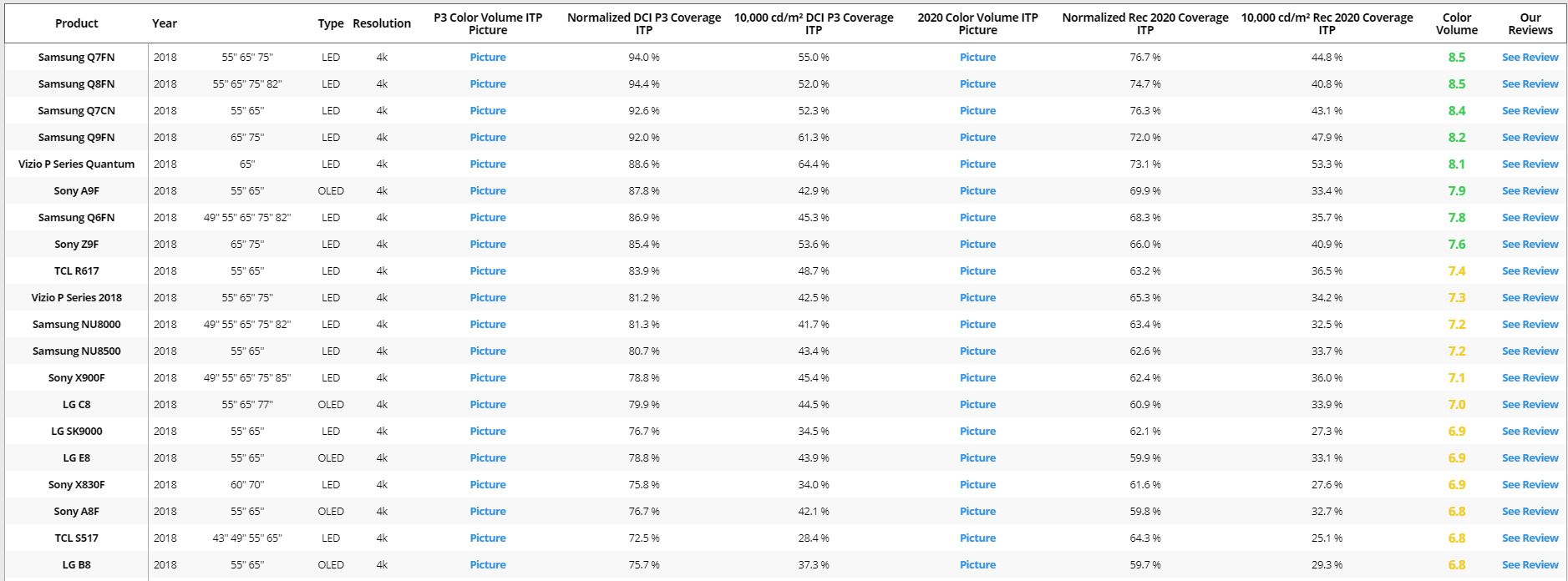Click See Review for LG C8
This screenshot has height=581, width=1568.
point(1530,405)
